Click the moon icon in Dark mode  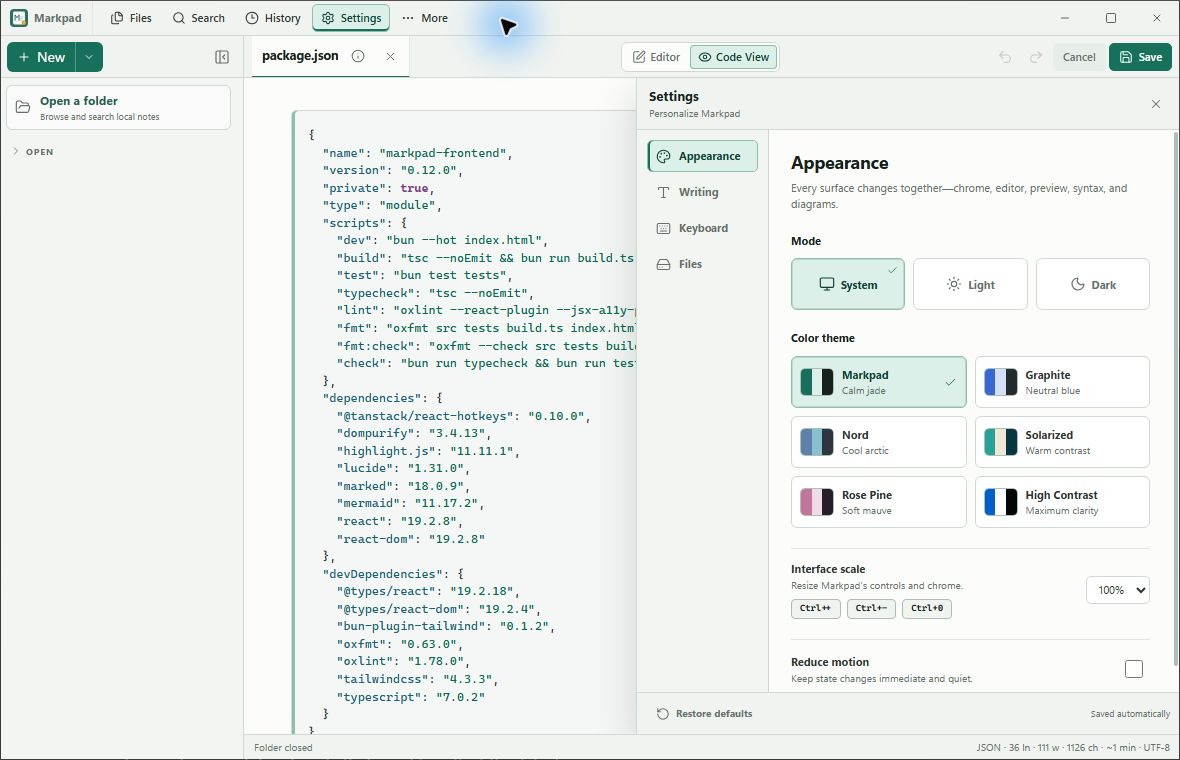[x=1078, y=284]
